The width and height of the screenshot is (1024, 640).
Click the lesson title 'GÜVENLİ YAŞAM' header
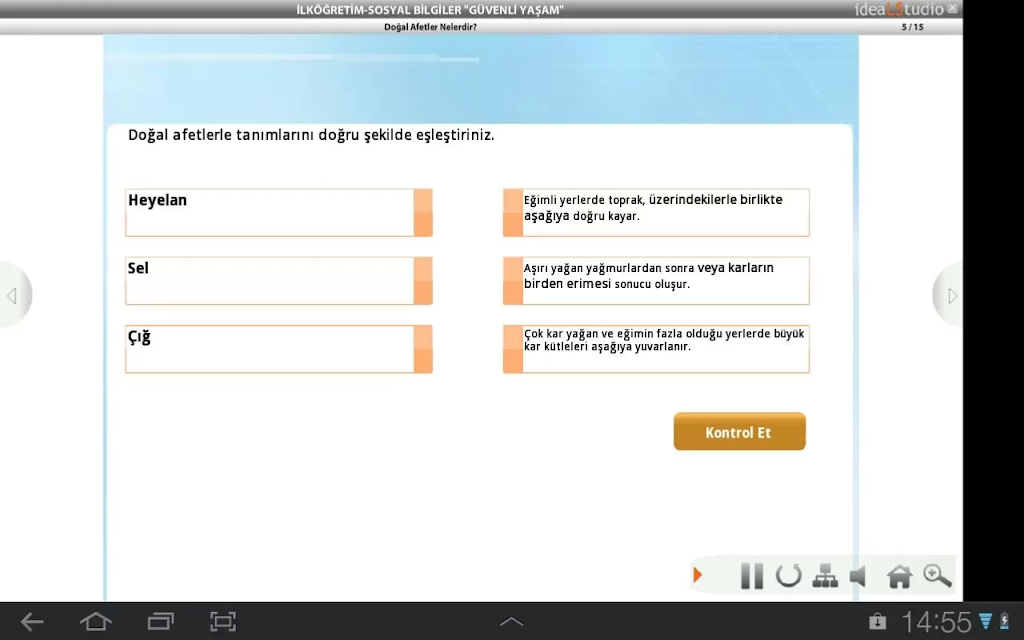pyautogui.click(x=430, y=10)
